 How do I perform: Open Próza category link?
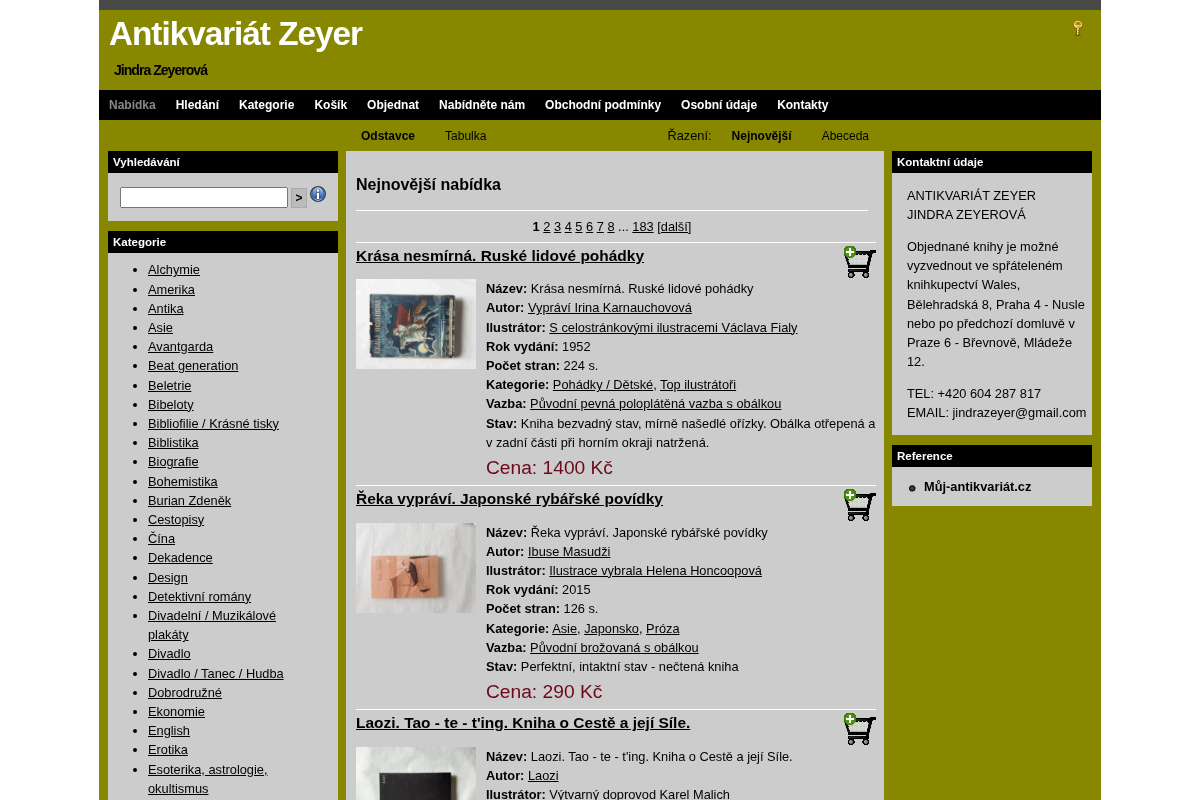pyautogui.click(x=663, y=629)
